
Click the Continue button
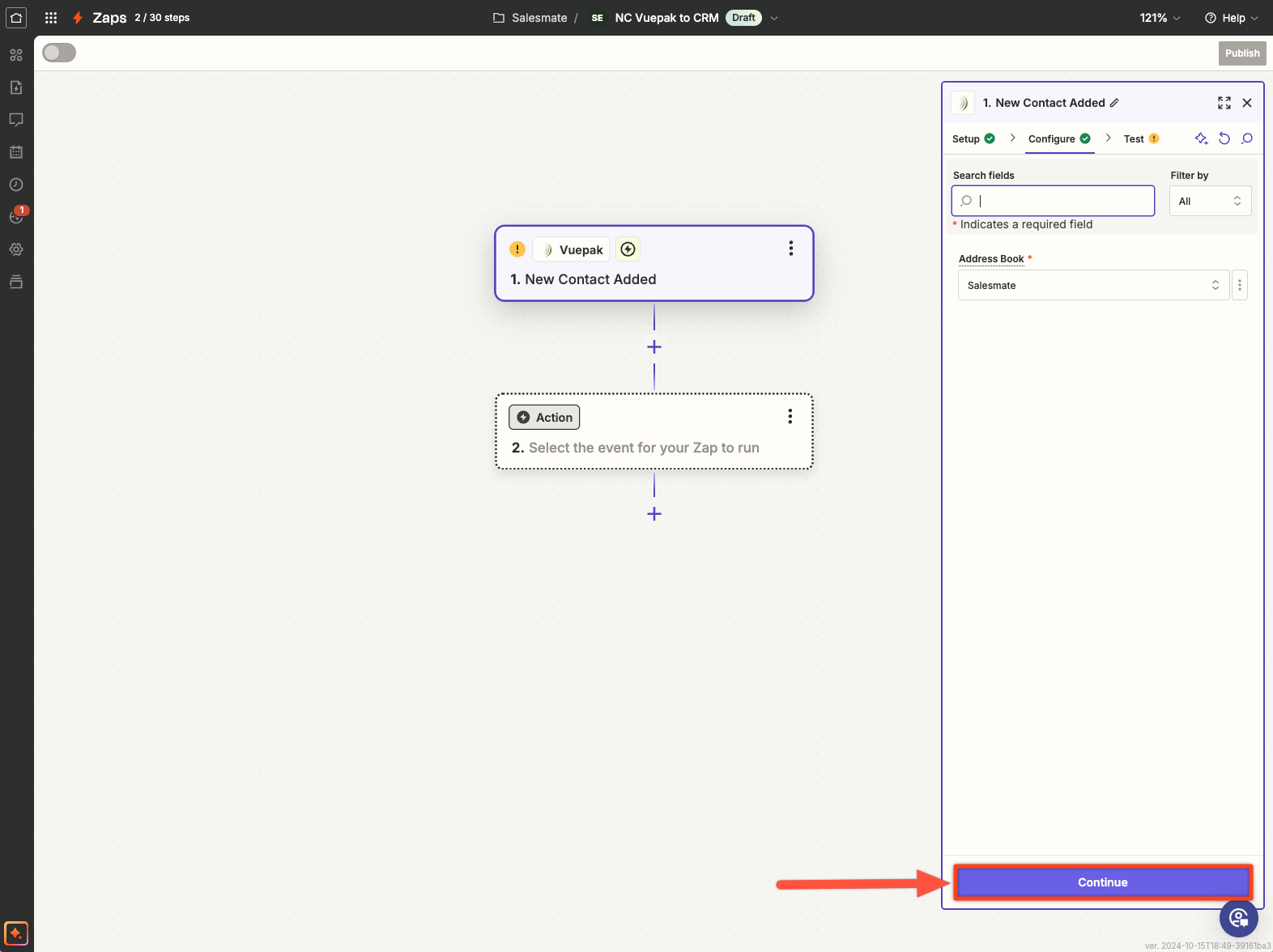click(x=1102, y=882)
